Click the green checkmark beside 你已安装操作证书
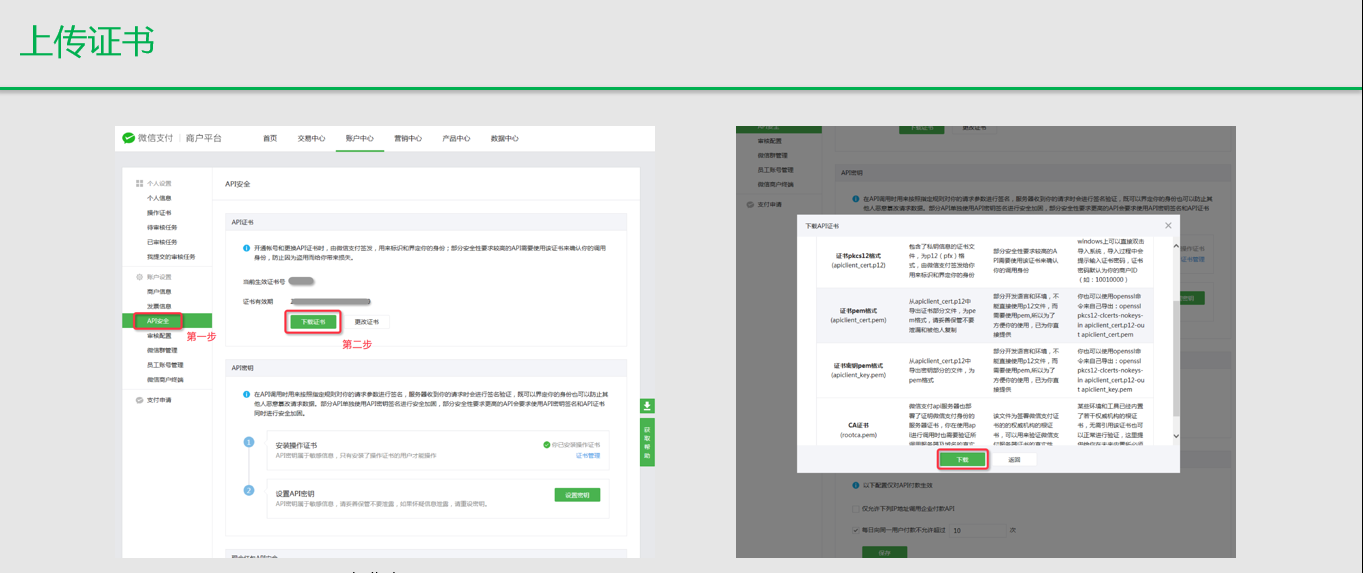The image size is (1363, 573). point(547,444)
